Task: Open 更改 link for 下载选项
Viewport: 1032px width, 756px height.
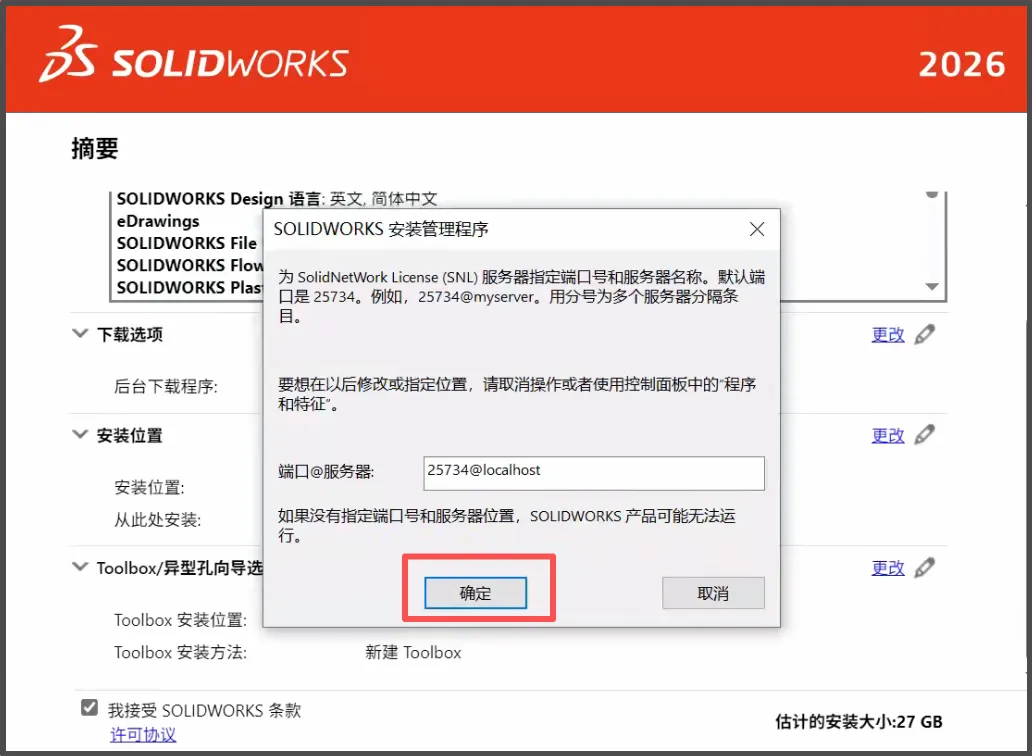Action: coord(888,334)
